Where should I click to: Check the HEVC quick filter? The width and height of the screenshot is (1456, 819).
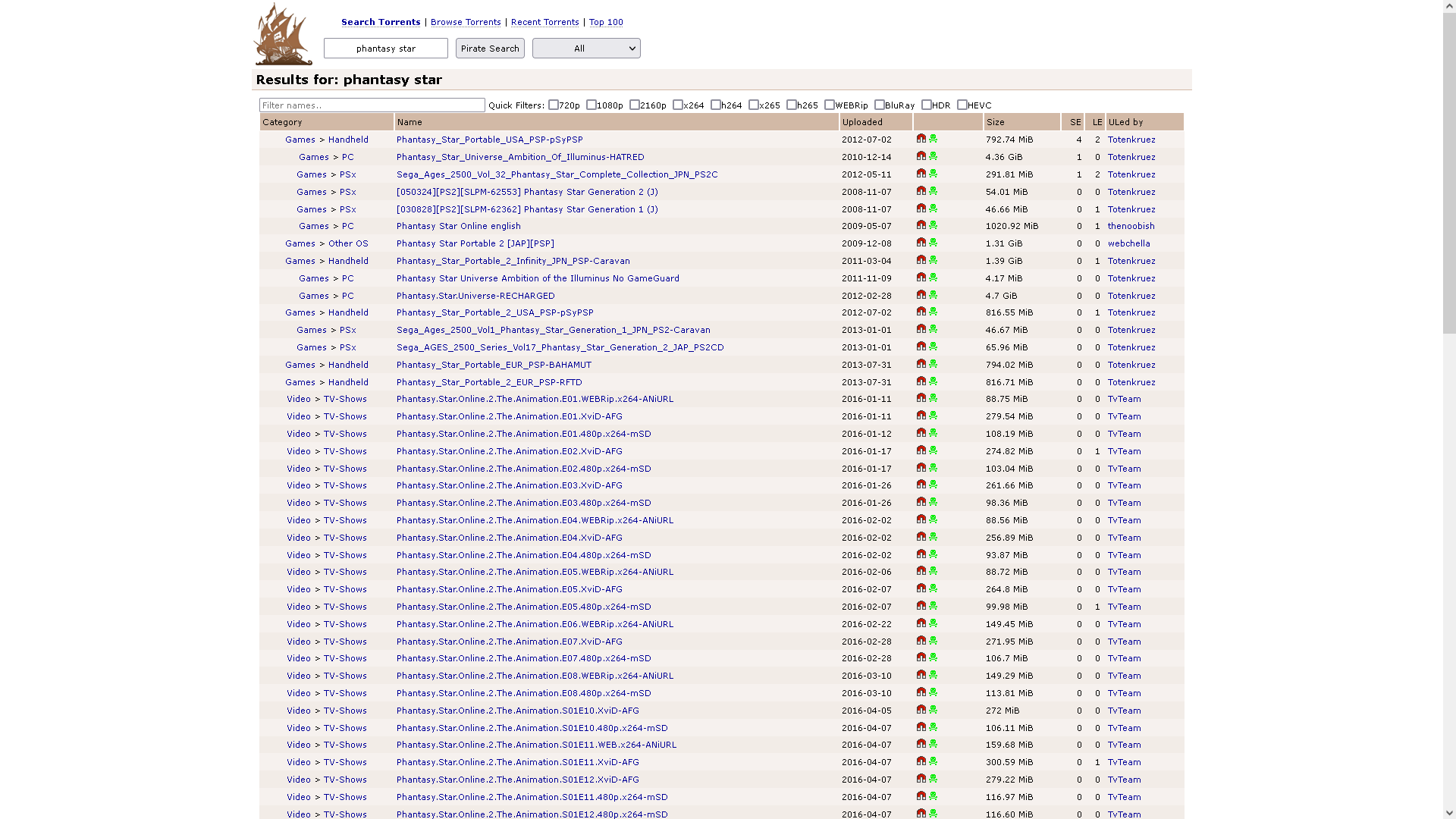point(962,105)
